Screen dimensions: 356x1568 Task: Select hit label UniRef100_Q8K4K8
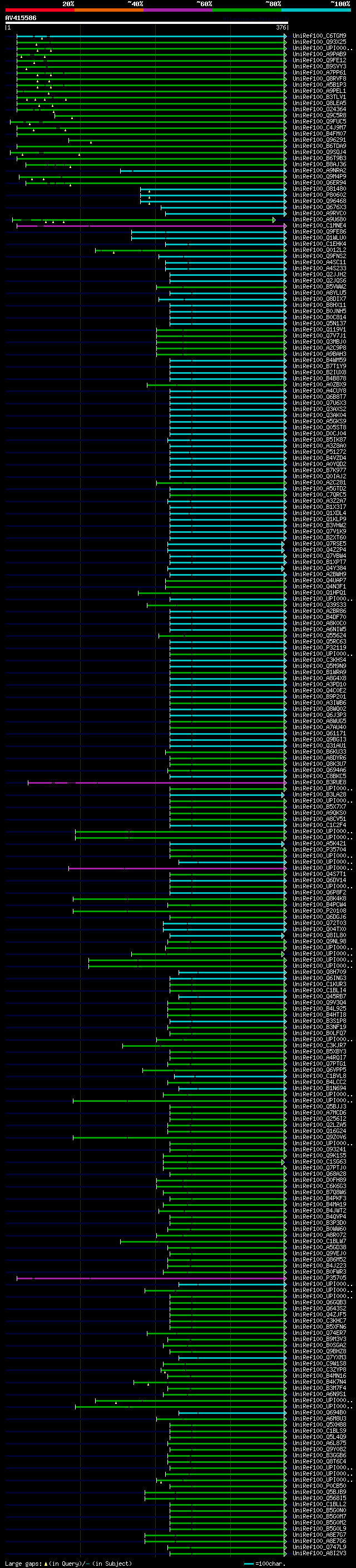(319, 899)
